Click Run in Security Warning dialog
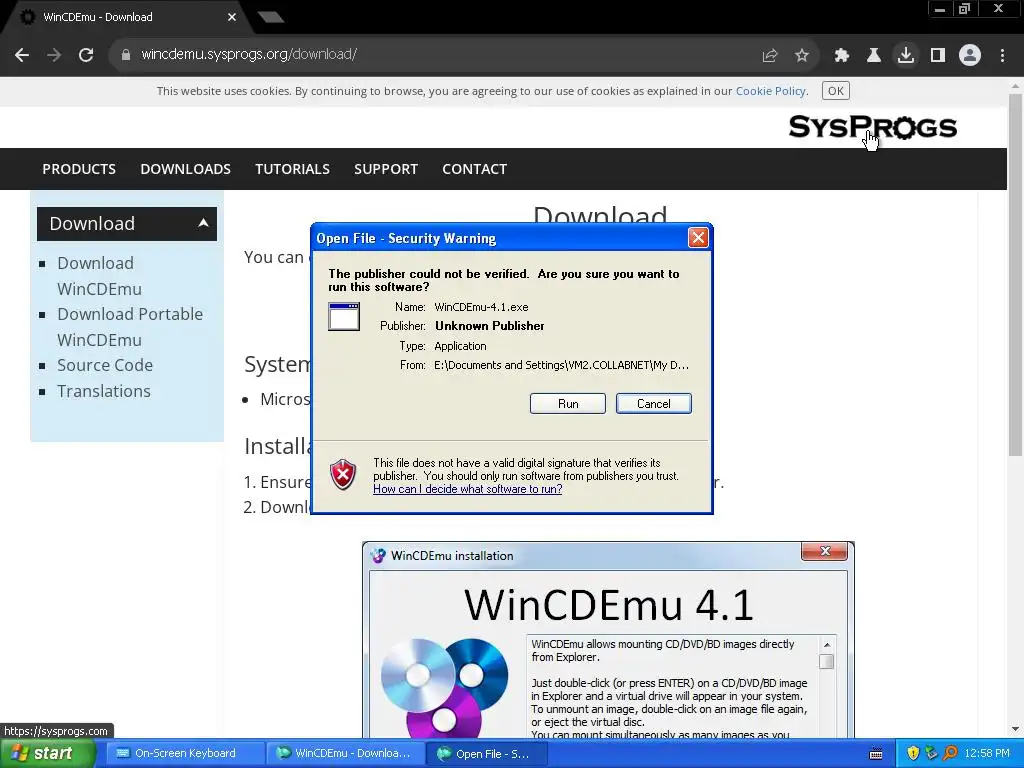 click(x=568, y=404)
